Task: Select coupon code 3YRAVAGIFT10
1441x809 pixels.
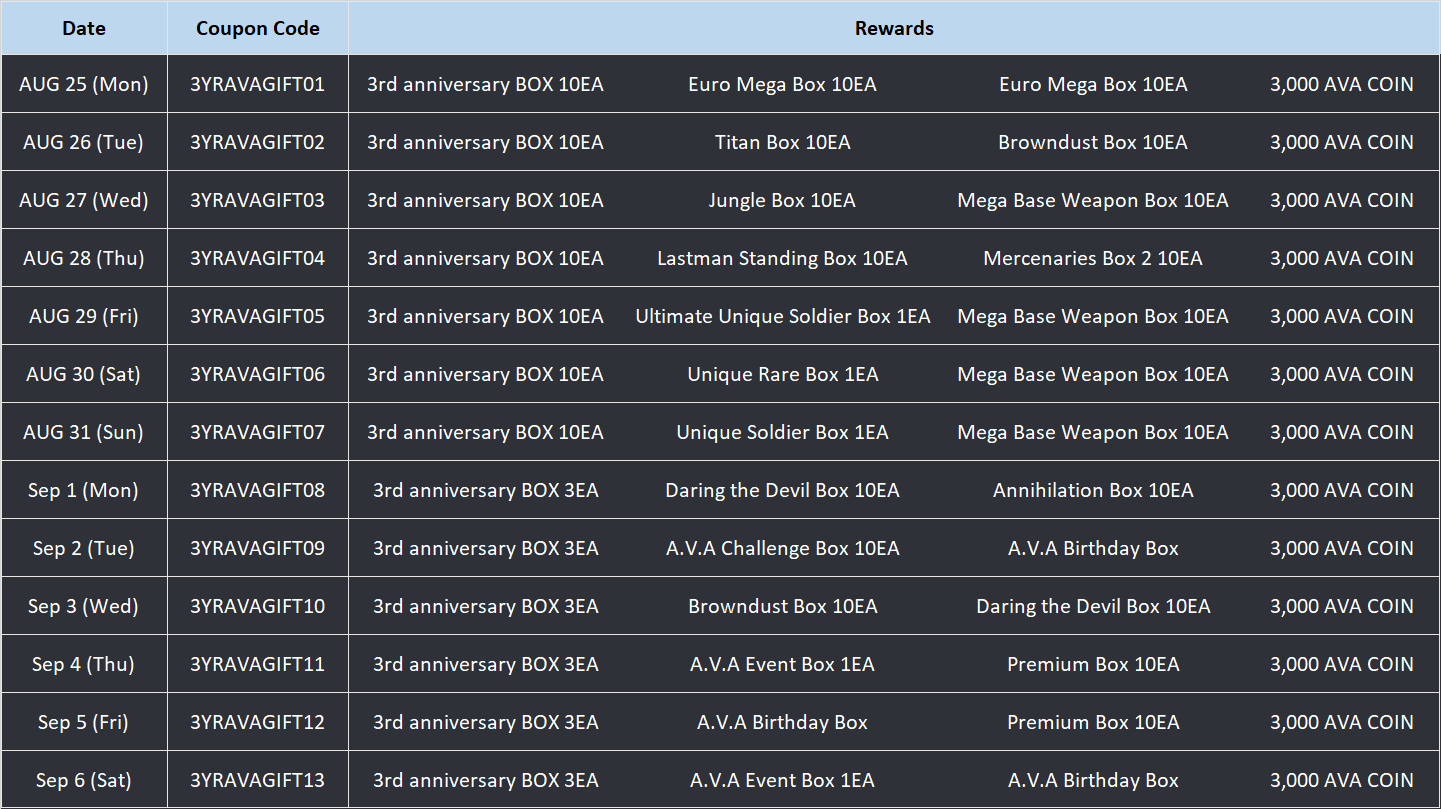Action: [x=258, y=606]
